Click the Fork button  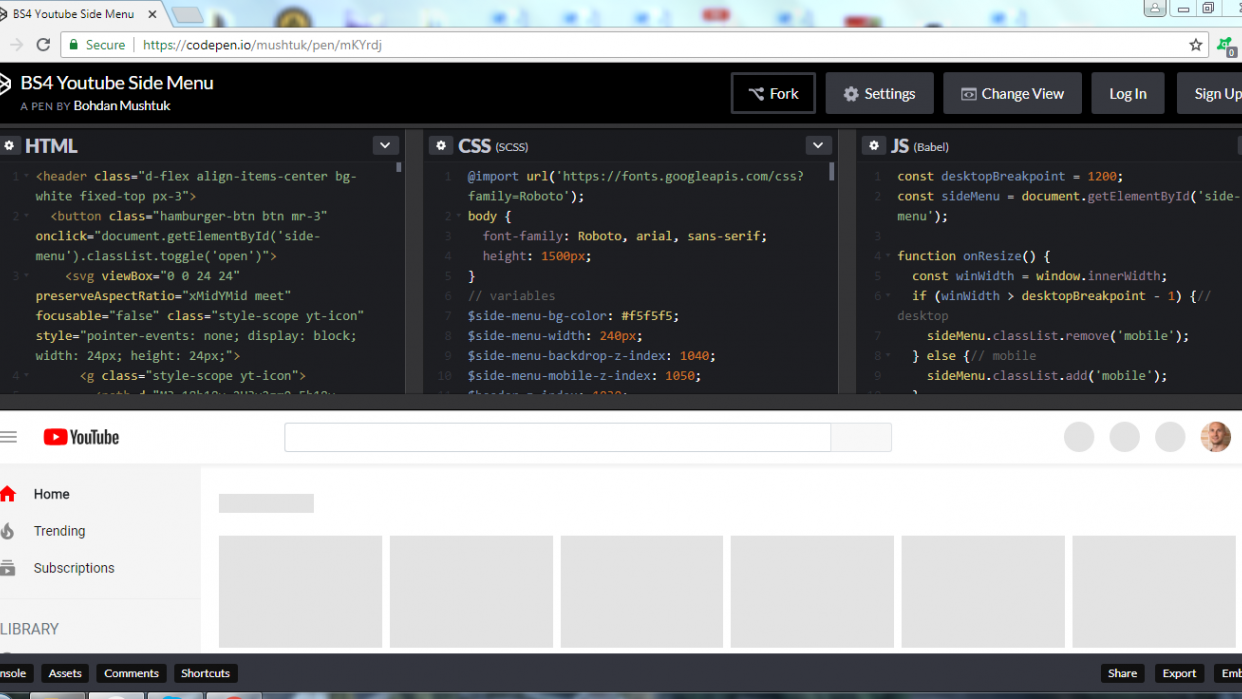(773, 94)
